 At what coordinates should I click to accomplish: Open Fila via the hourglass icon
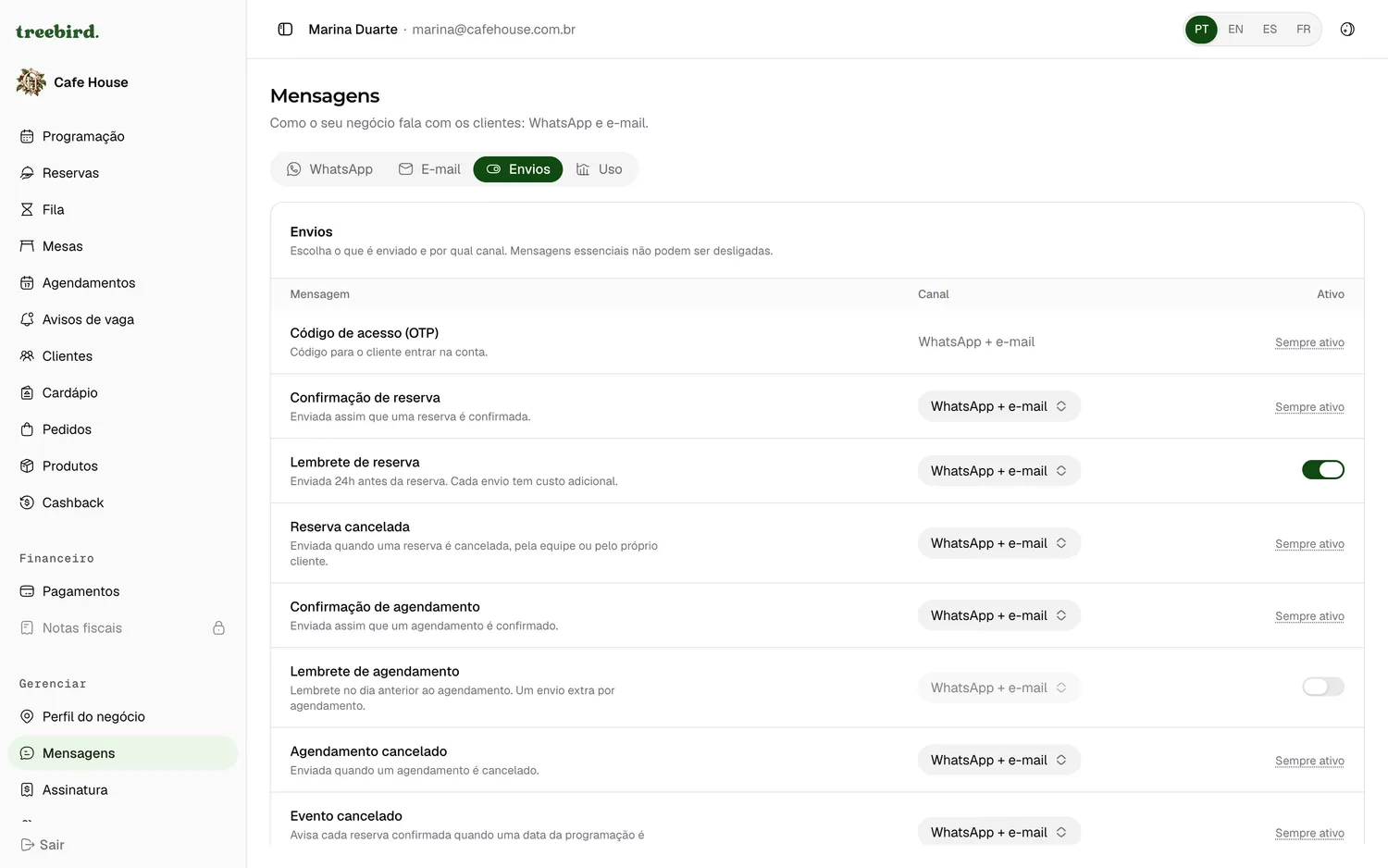[27, 210]
